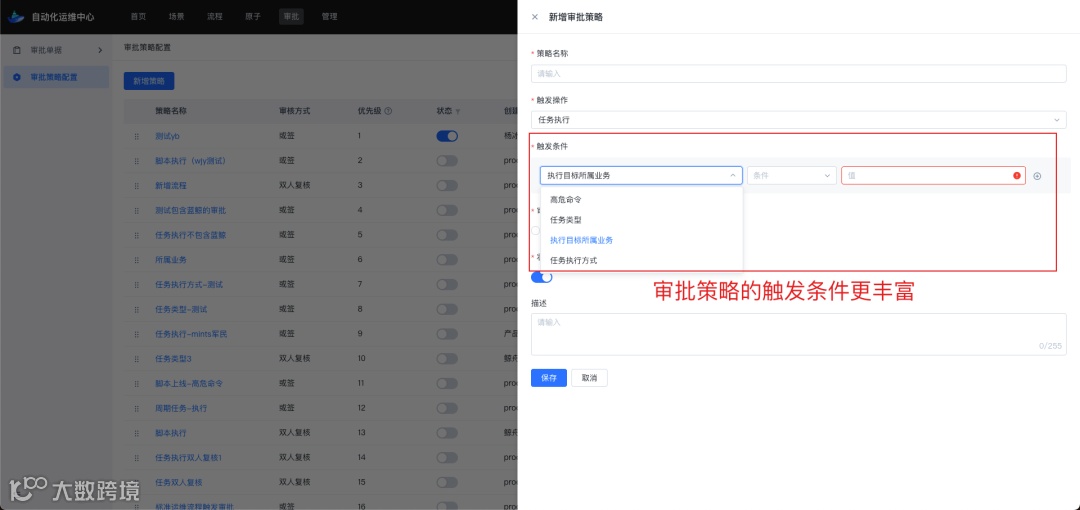Open the 任务执行双人复核1 strategy link

coord(188,458)
